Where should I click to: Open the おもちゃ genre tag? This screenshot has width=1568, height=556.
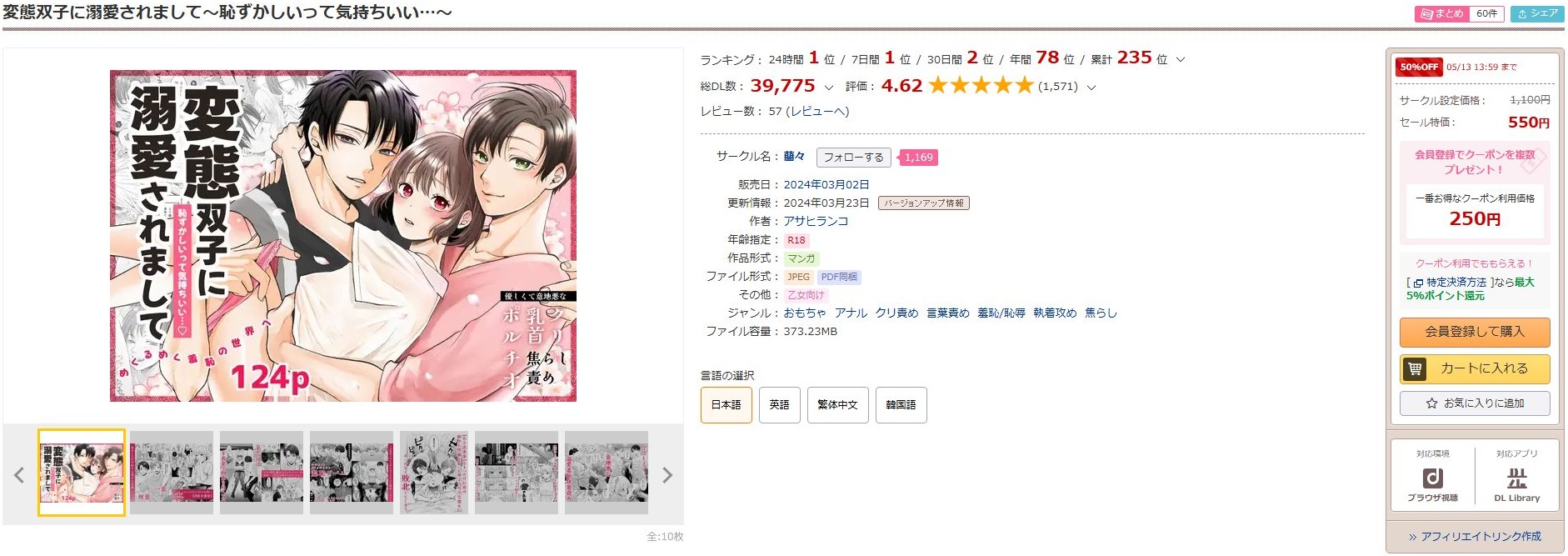804,313
